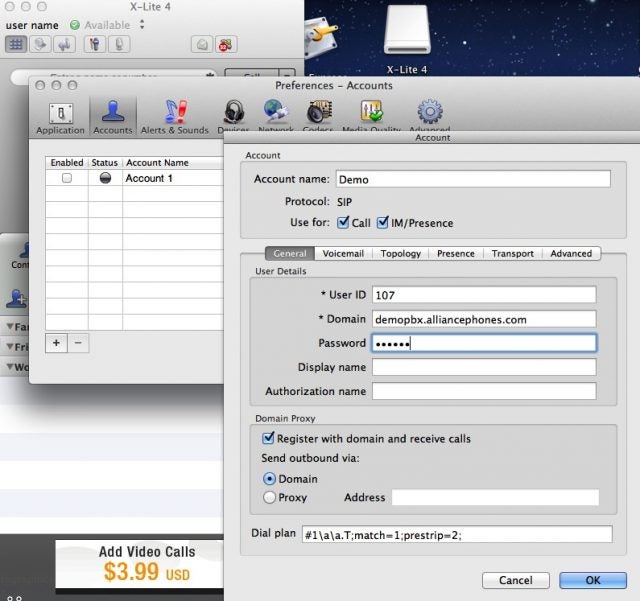Open the Codecs speaker icon

pyautogui.click(x=319, y=112)
